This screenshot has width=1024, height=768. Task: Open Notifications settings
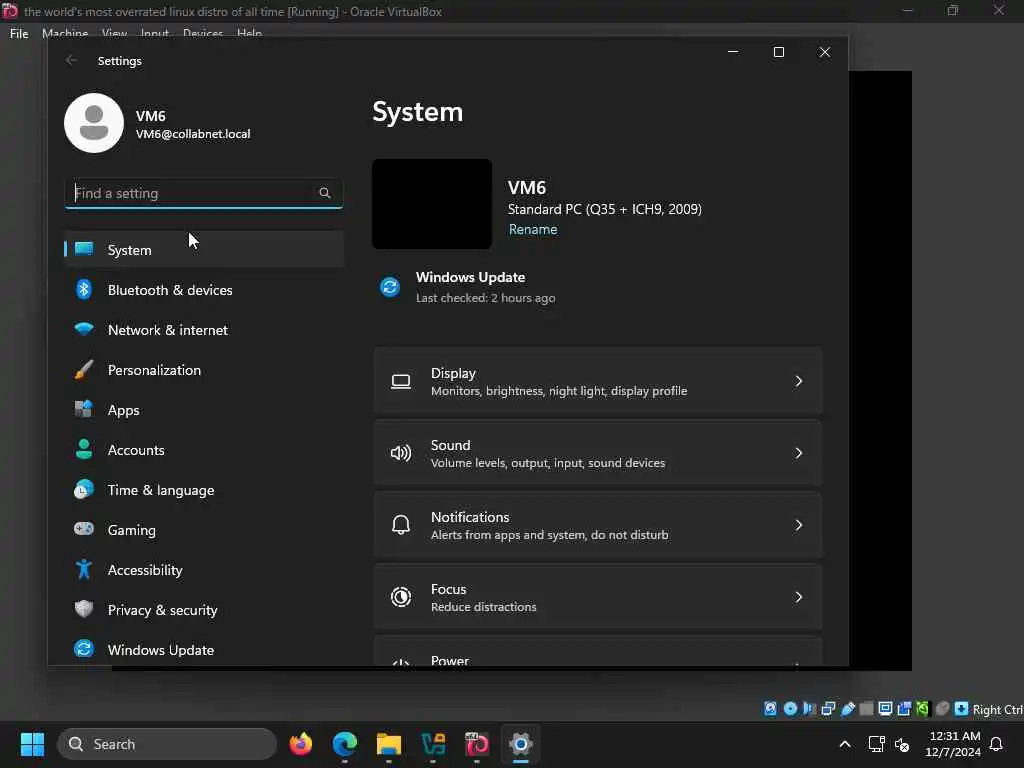tap(598, 525)
